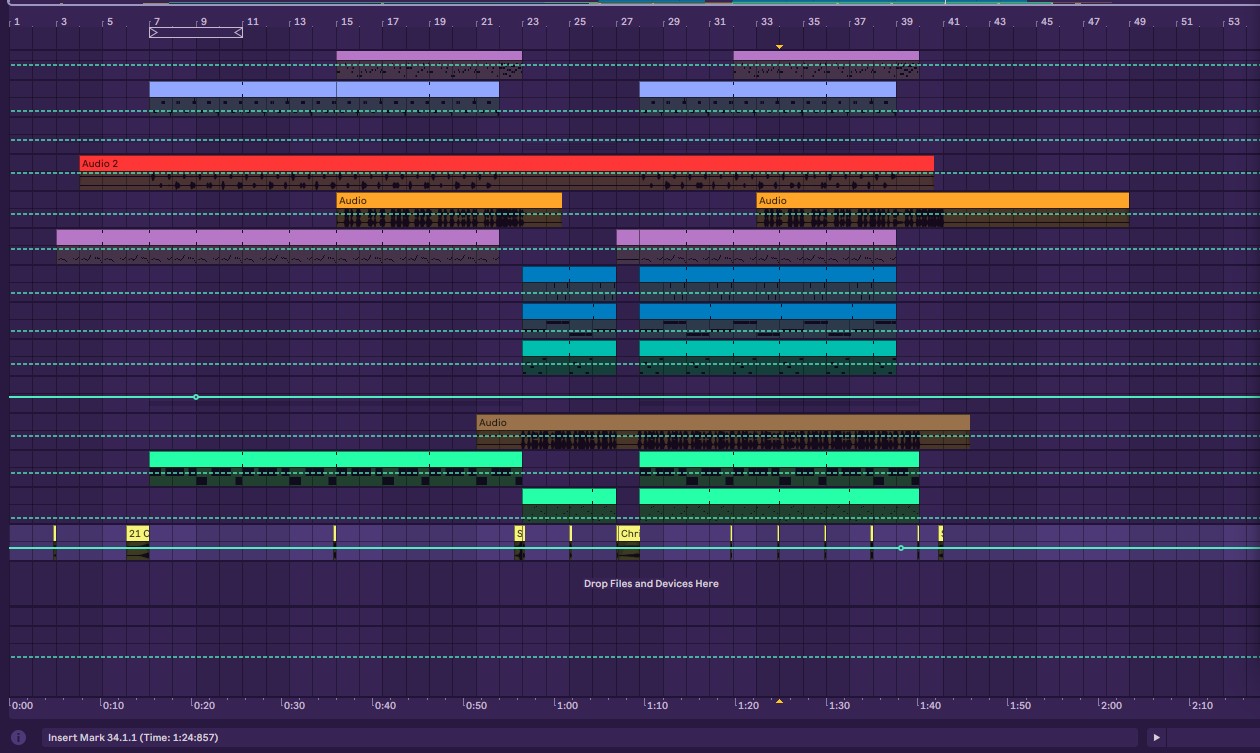
Task: Click the orange insert marker triangle below bar 33
Action: point(779,46)
